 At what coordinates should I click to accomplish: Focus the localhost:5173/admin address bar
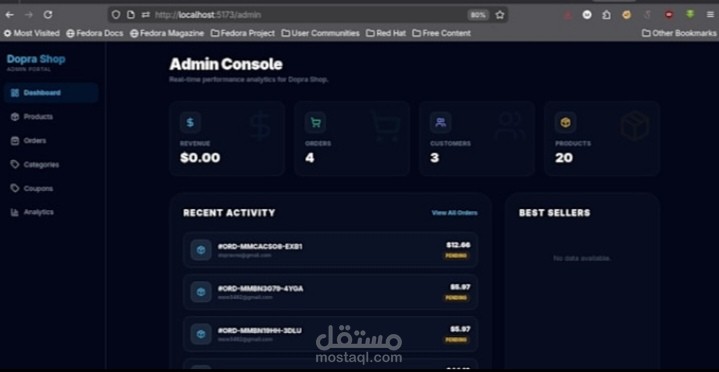coord(307,15)
